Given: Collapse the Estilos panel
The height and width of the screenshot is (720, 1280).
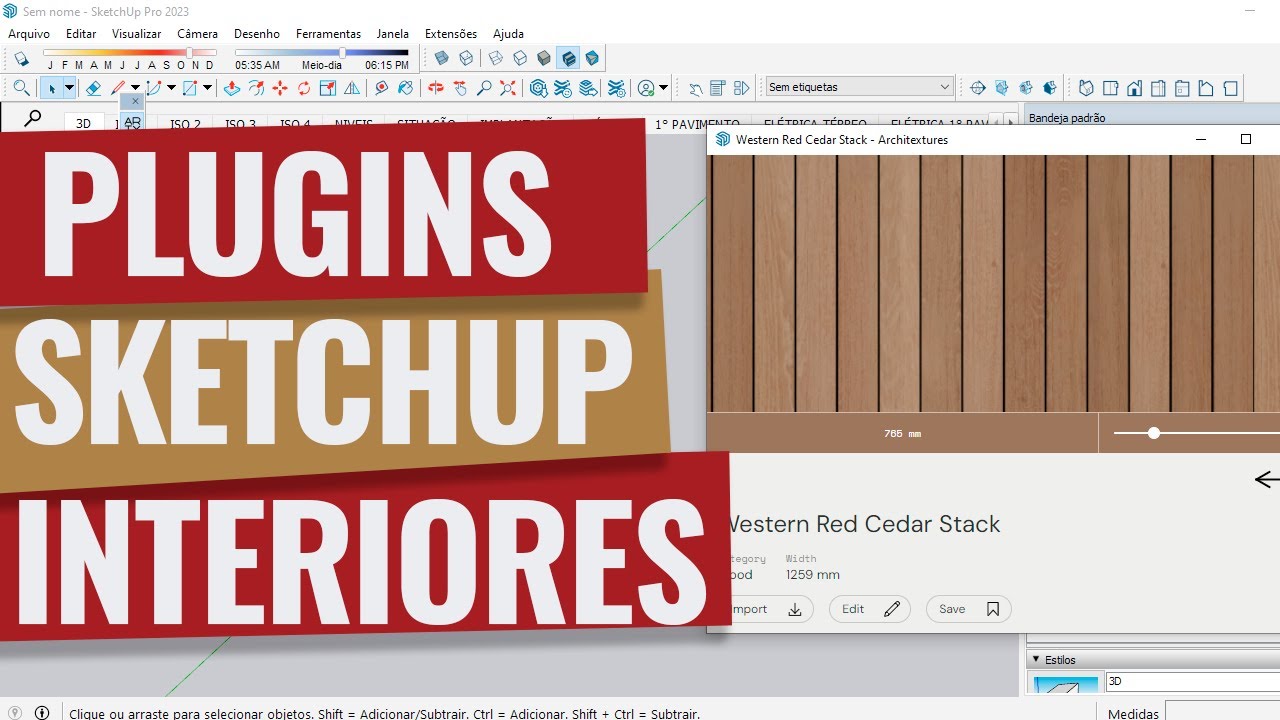Looking at the screenshot, I should [x=1036, y=660].
